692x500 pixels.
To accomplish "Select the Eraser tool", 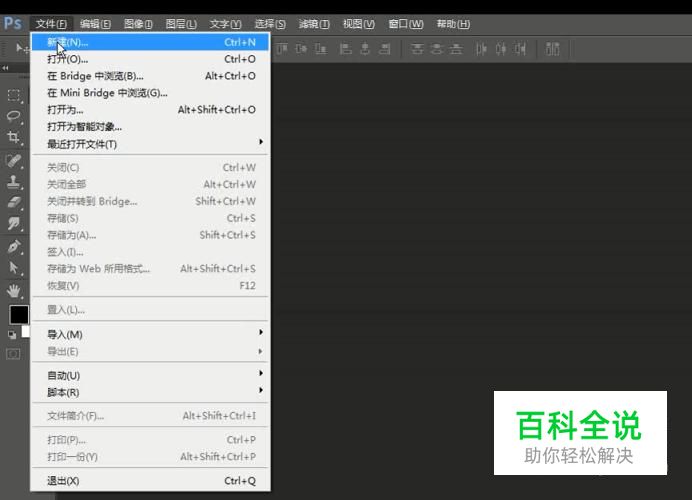I will 14,203.
